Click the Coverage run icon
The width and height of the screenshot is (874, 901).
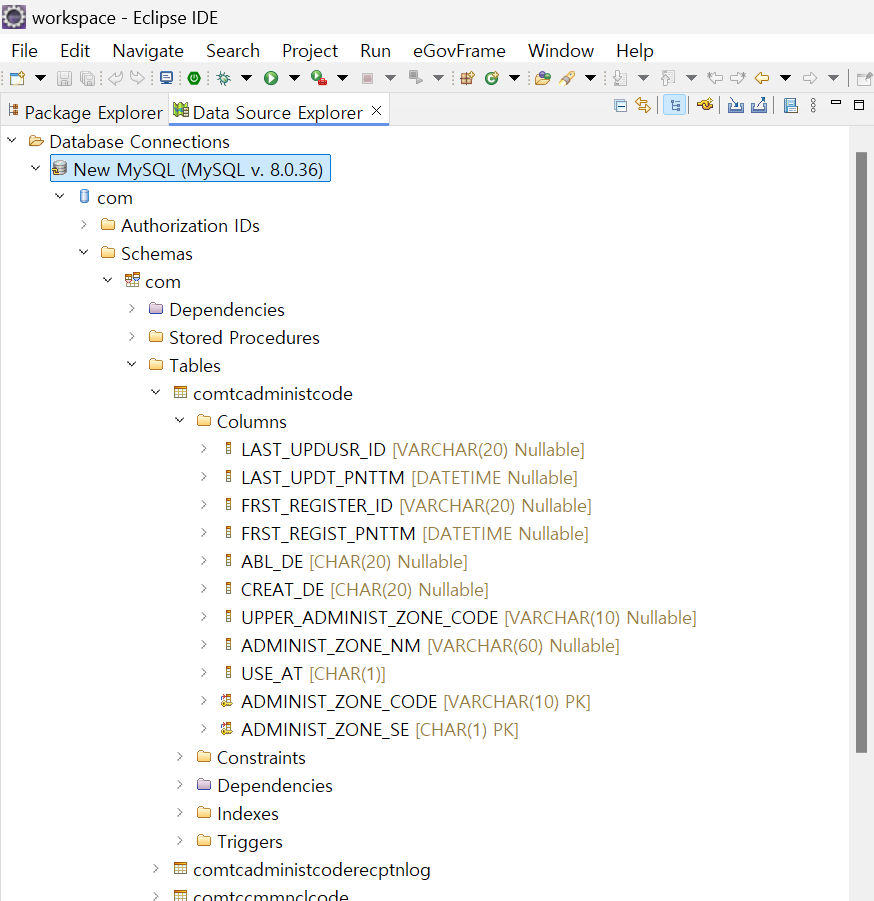pyautogui.click(x=317, y=77)
